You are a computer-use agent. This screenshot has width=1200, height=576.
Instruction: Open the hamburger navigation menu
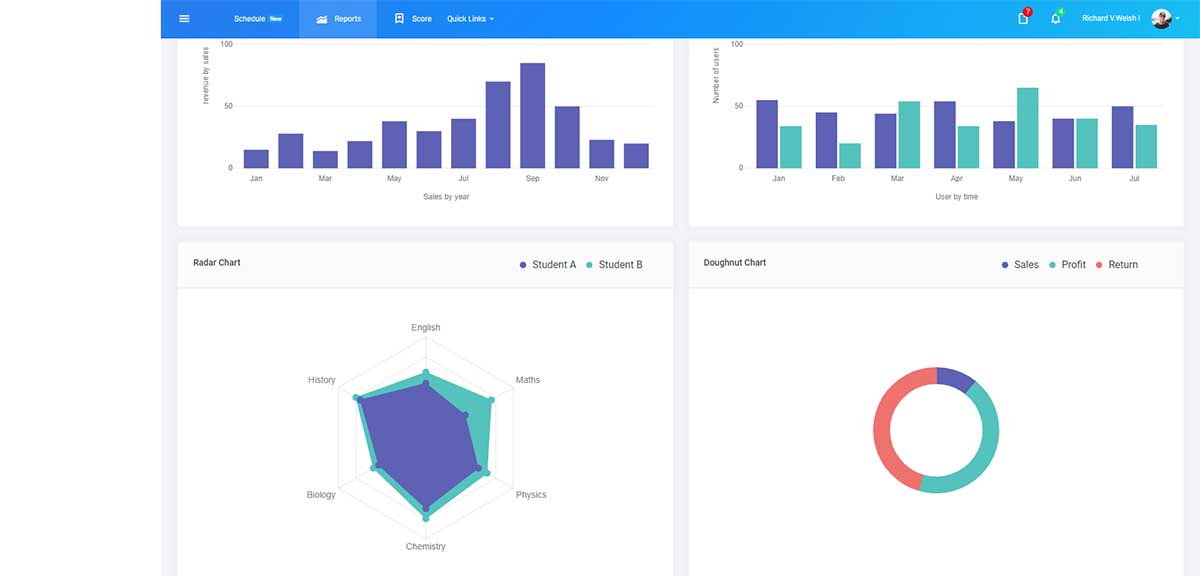pos(184,18)
